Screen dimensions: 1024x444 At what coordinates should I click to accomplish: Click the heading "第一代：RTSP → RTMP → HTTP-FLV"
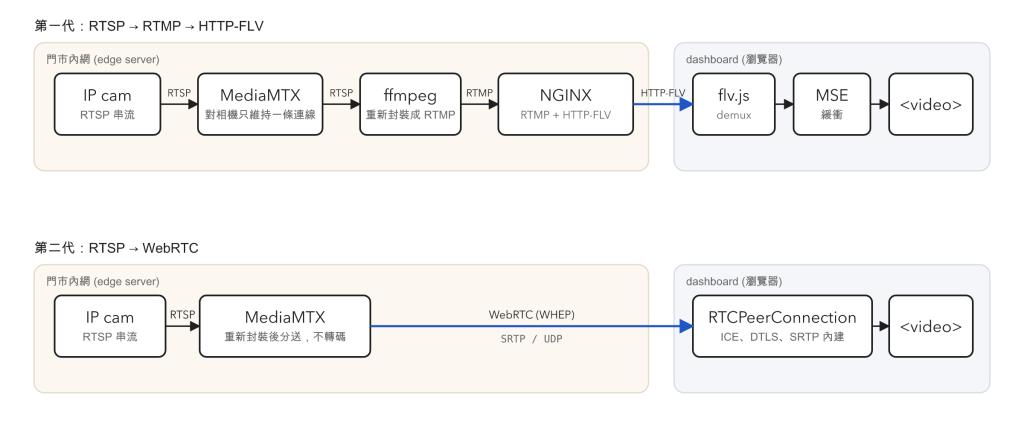coord(149,26)
